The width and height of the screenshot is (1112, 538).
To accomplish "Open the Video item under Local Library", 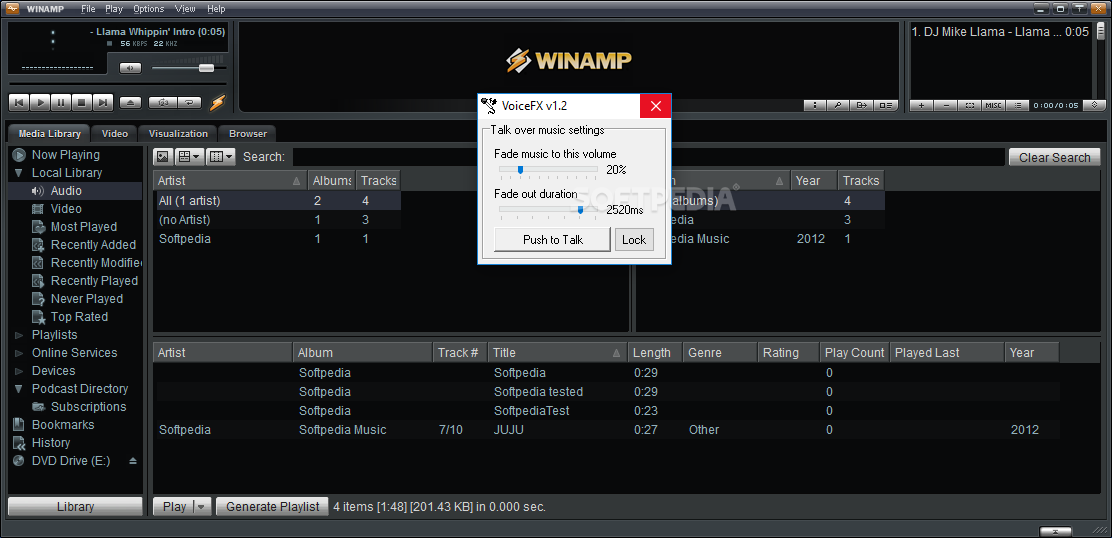I will click(66, 209).
